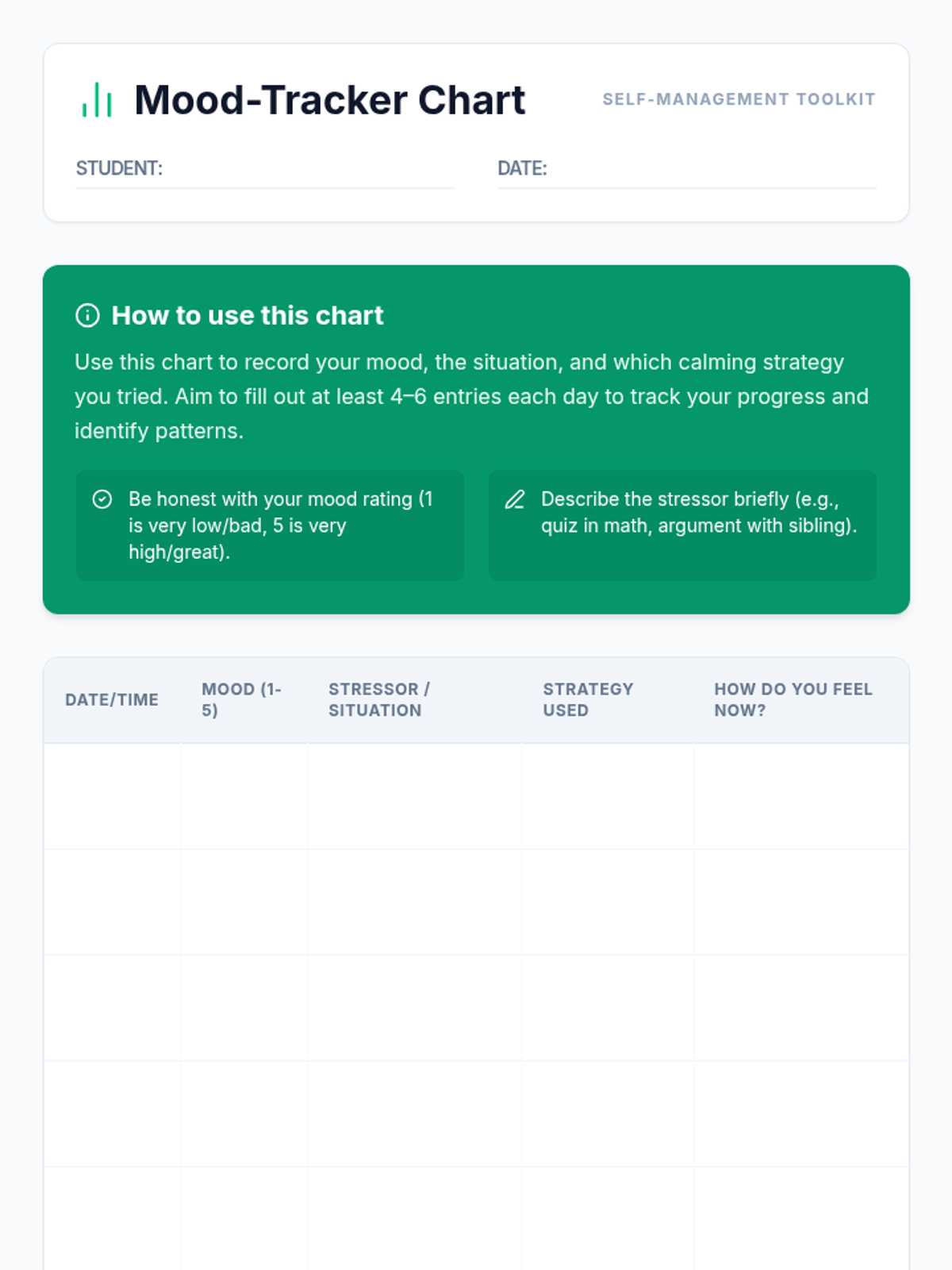Viewport: 952px width, 1270px height.
Task: Select the Stressor / Situation column header
Action: (x=379, y=699)
